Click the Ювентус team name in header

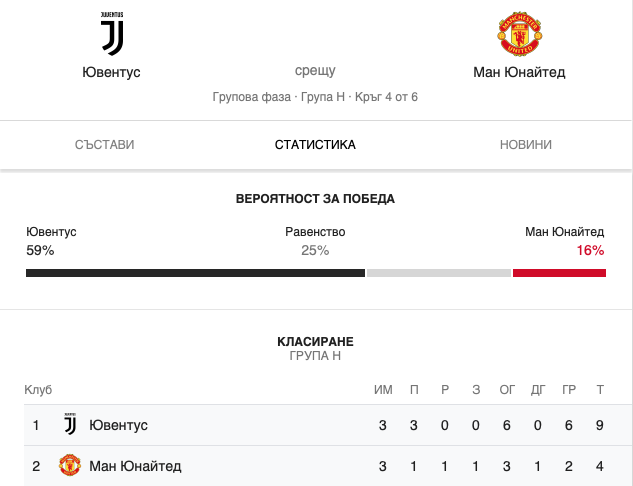pyautogui.click(x=111, y=72)
